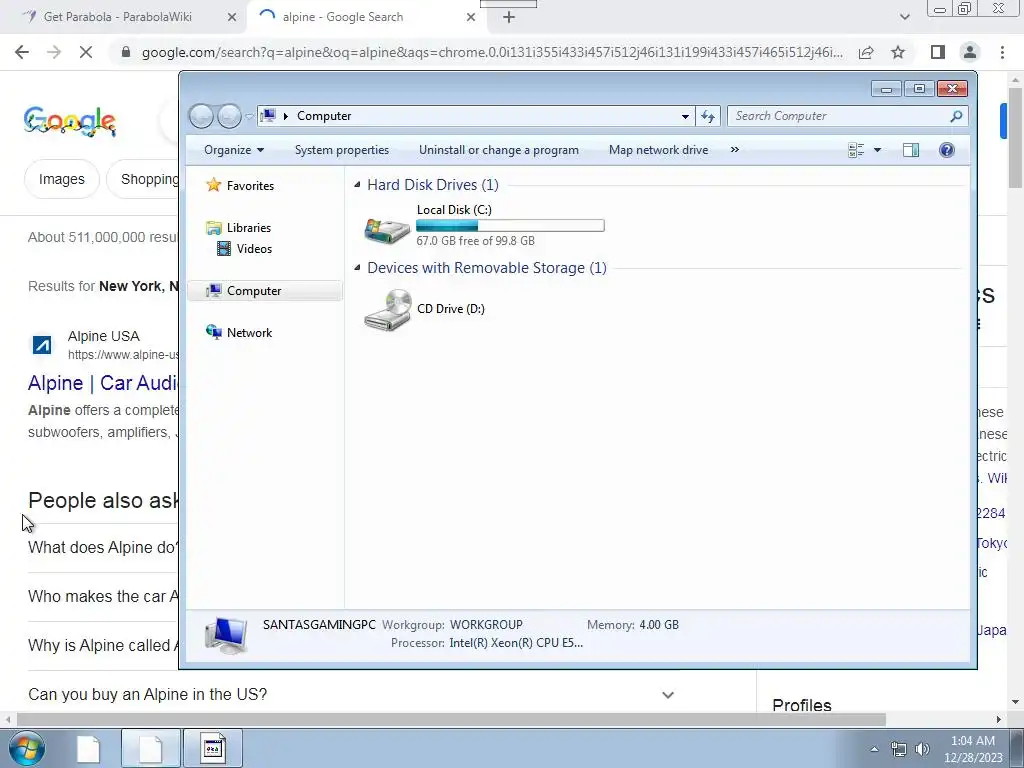Click the Explorer back navigation arrow
Screen dimensions: 1024x768
click(201, 117)
